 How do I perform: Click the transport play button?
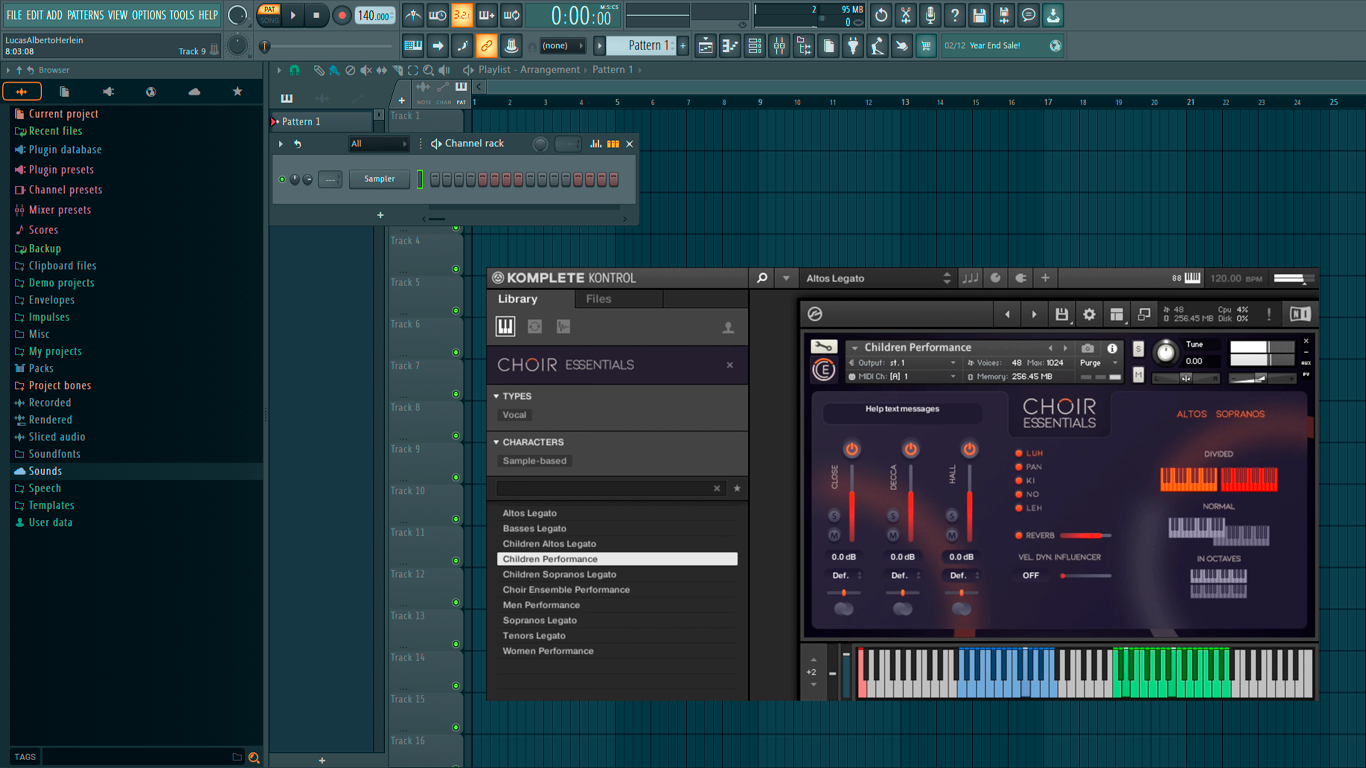(x=293, y=15)
